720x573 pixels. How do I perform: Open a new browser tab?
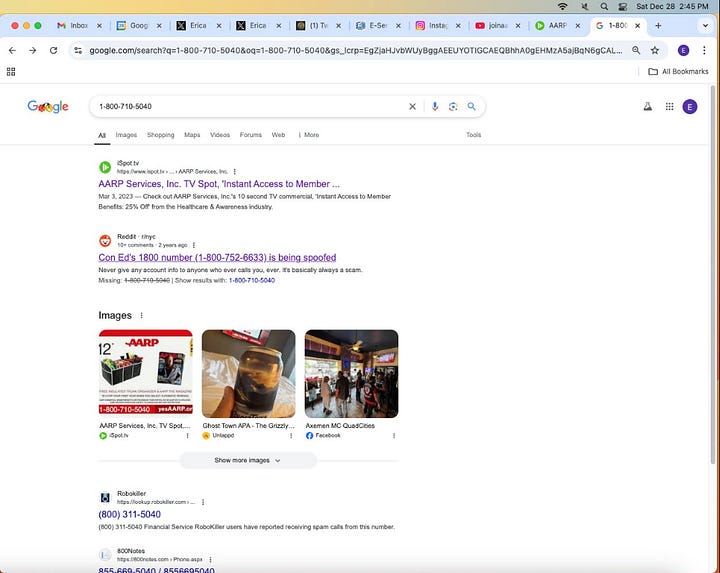click(x=658, y=26)
